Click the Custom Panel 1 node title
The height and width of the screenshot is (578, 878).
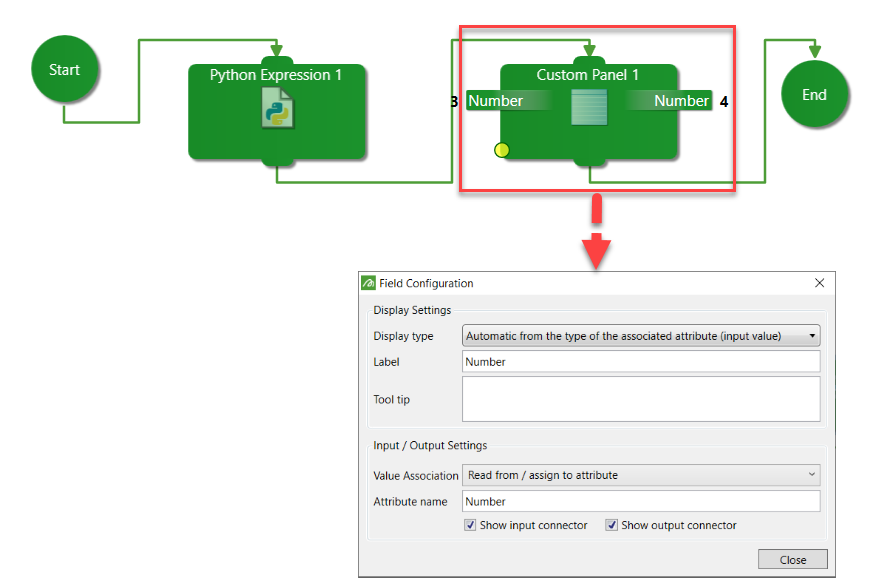coord(587,75)
